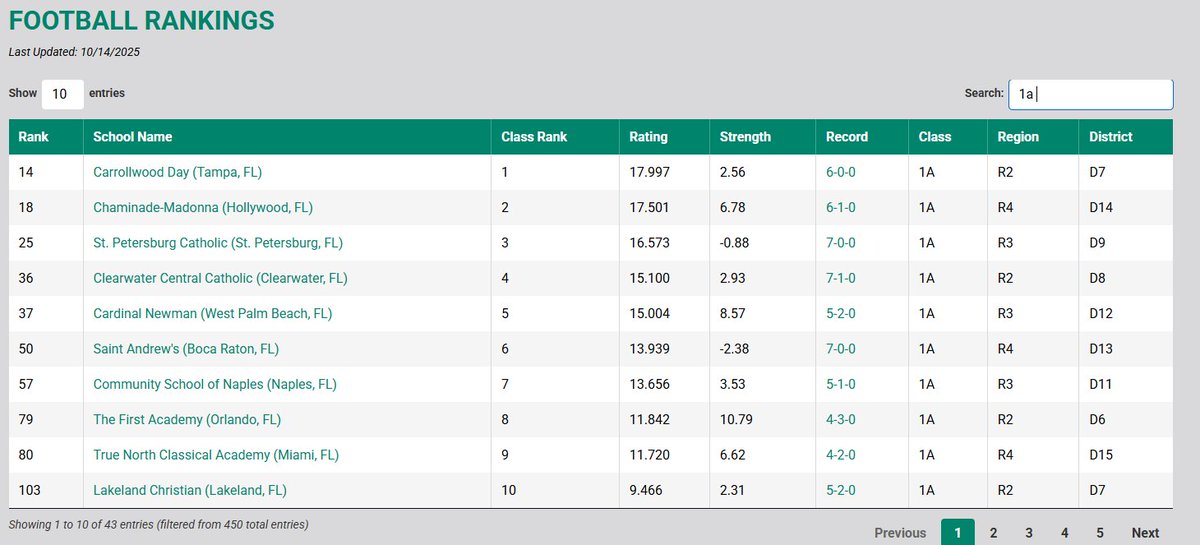This screenshot has height=545, width=1200.
Task: Sort by Rating column header
Action: point(664,137)
